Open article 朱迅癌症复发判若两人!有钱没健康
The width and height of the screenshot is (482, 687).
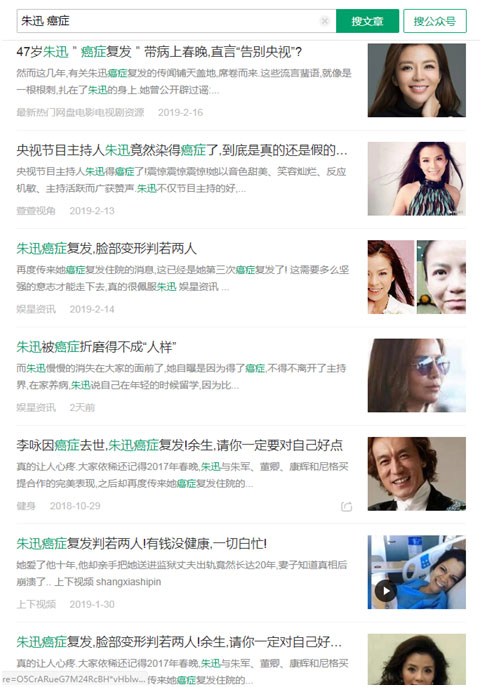tap(142, 544)
